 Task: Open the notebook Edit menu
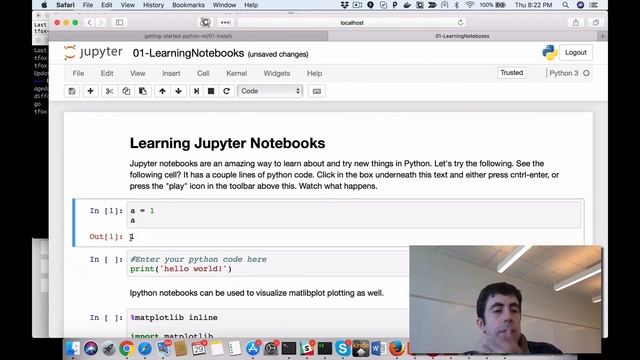point(107,73)
